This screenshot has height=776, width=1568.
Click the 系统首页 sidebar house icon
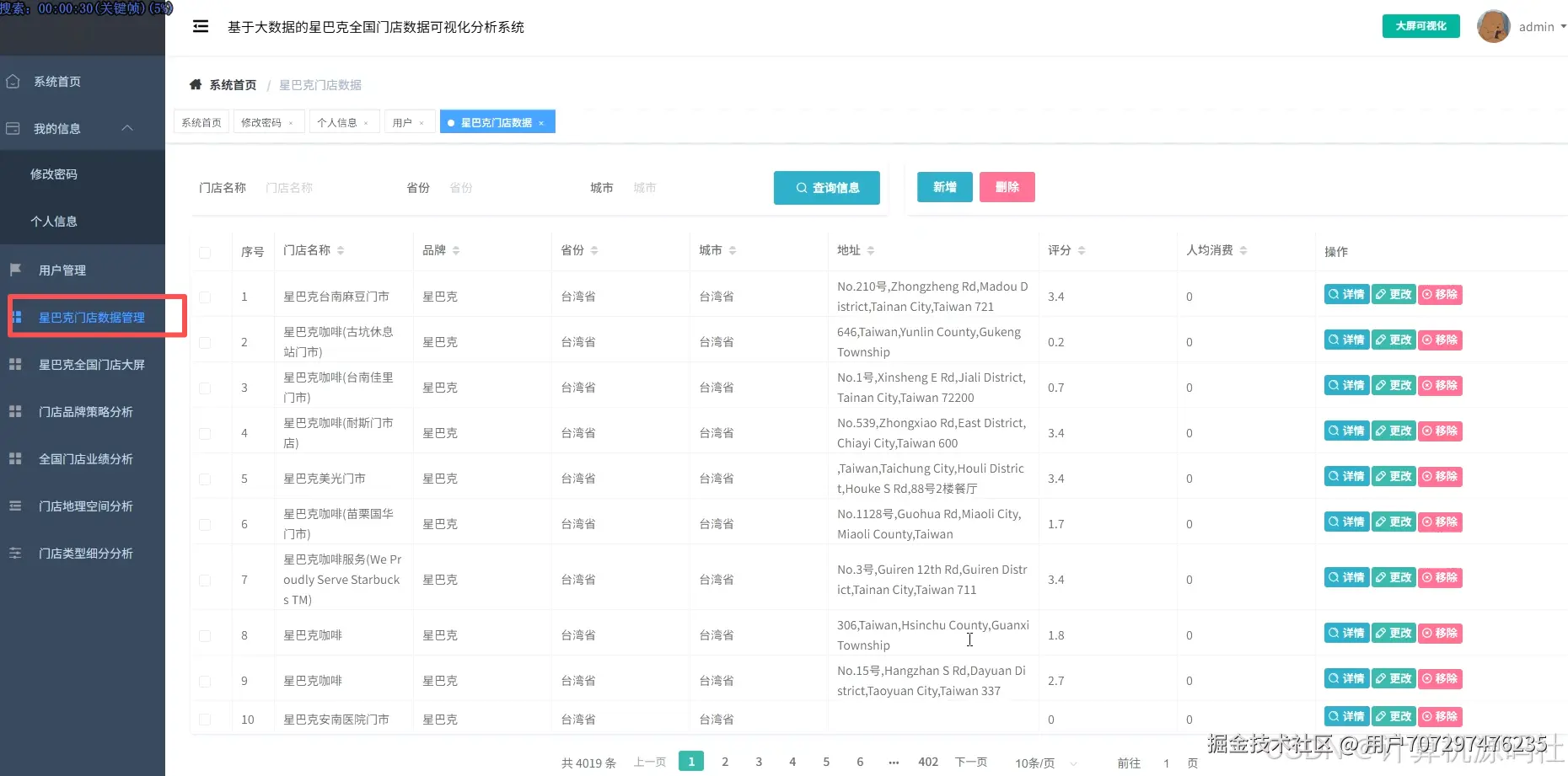pos(13,82)
